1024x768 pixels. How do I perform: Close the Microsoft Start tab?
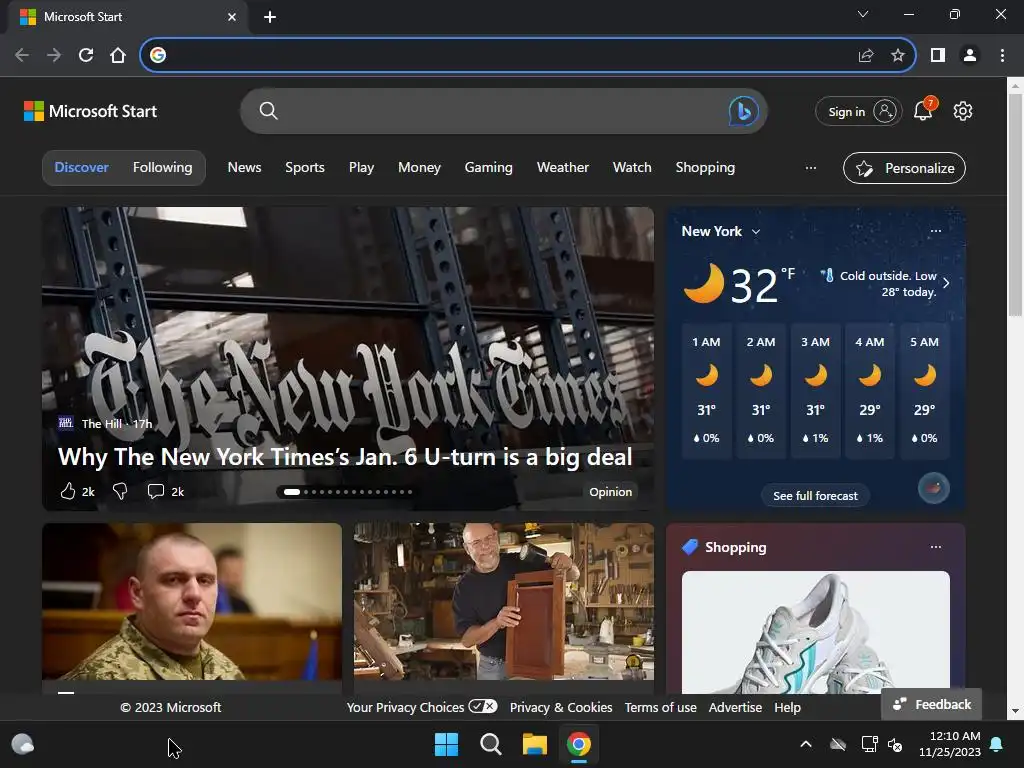(x=232, y=17)
